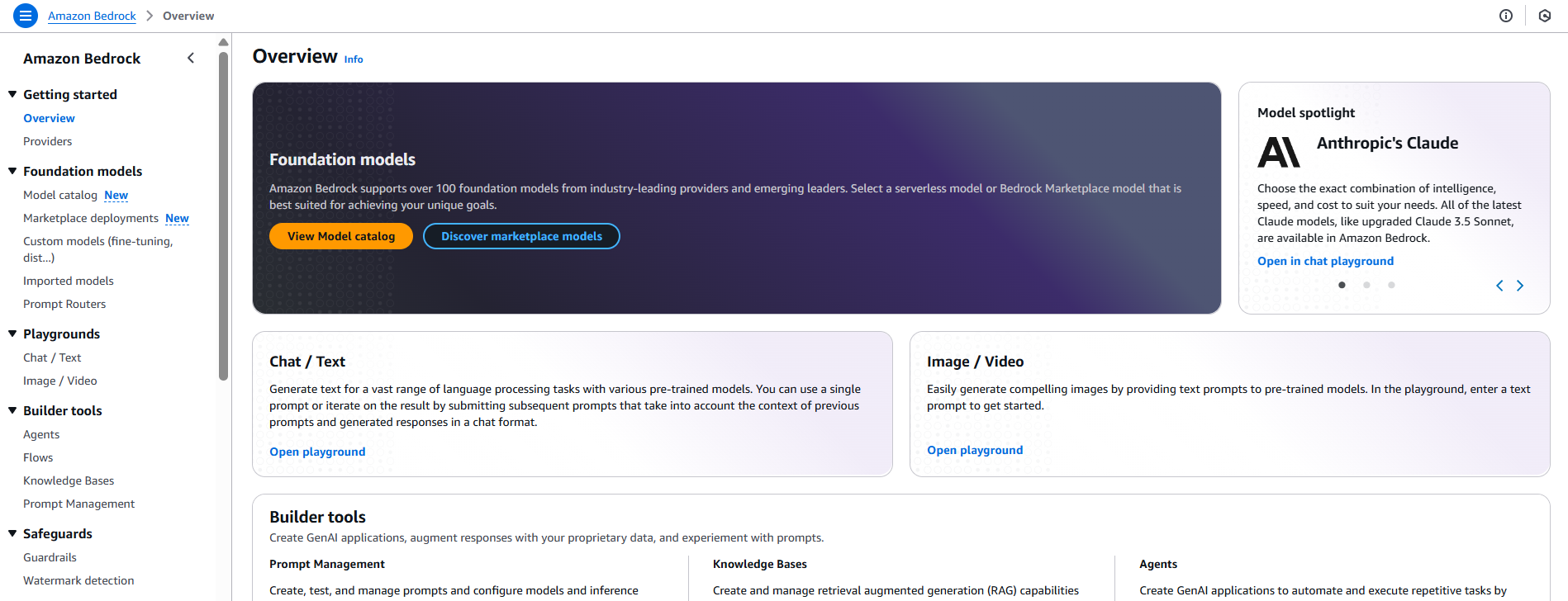Open Image / Video under Playgrounds sidebar
The height and width of the screenshot is (601, 1568).
[60, 381]
